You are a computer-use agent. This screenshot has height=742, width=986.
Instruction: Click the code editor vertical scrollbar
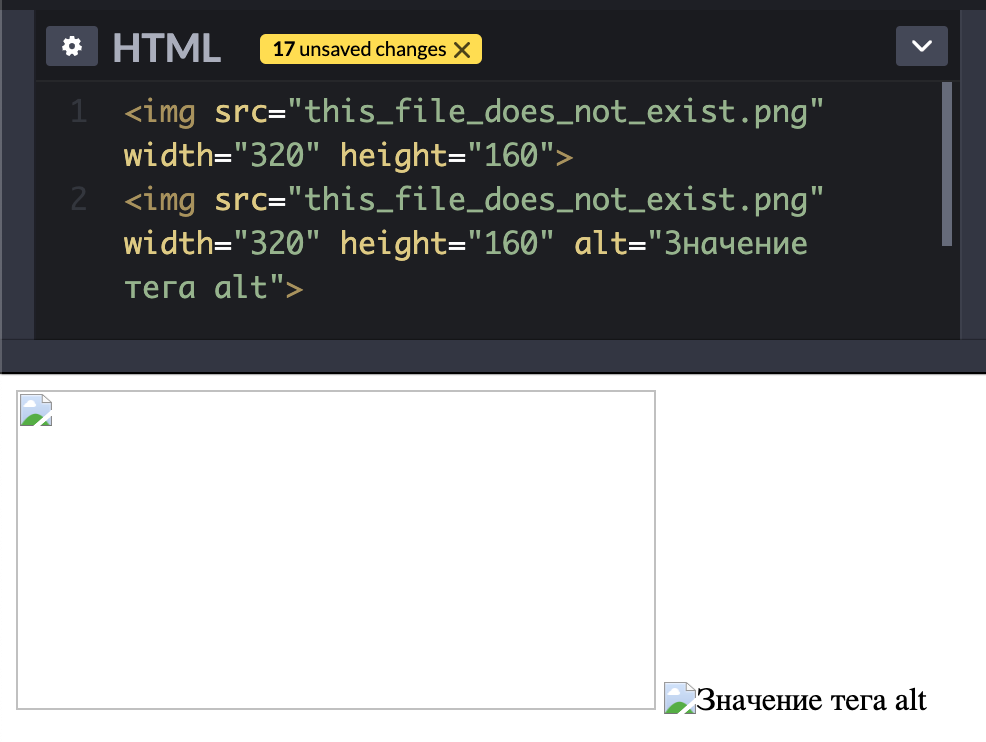click(x=946, y=164)
